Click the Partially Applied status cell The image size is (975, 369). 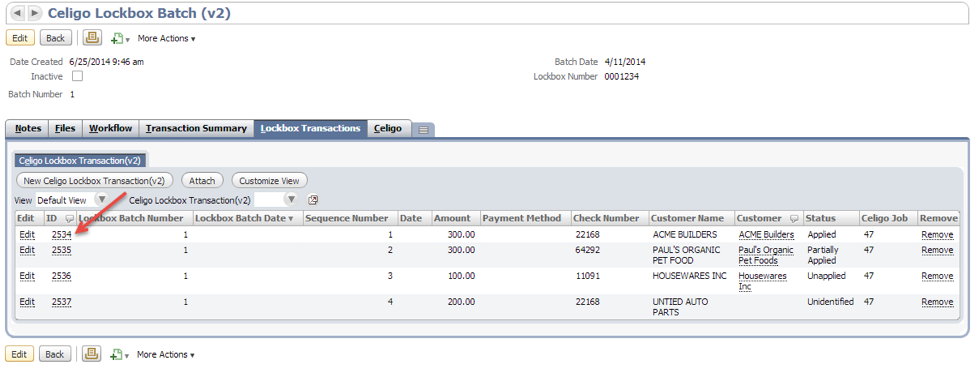(x=823, y=255)
